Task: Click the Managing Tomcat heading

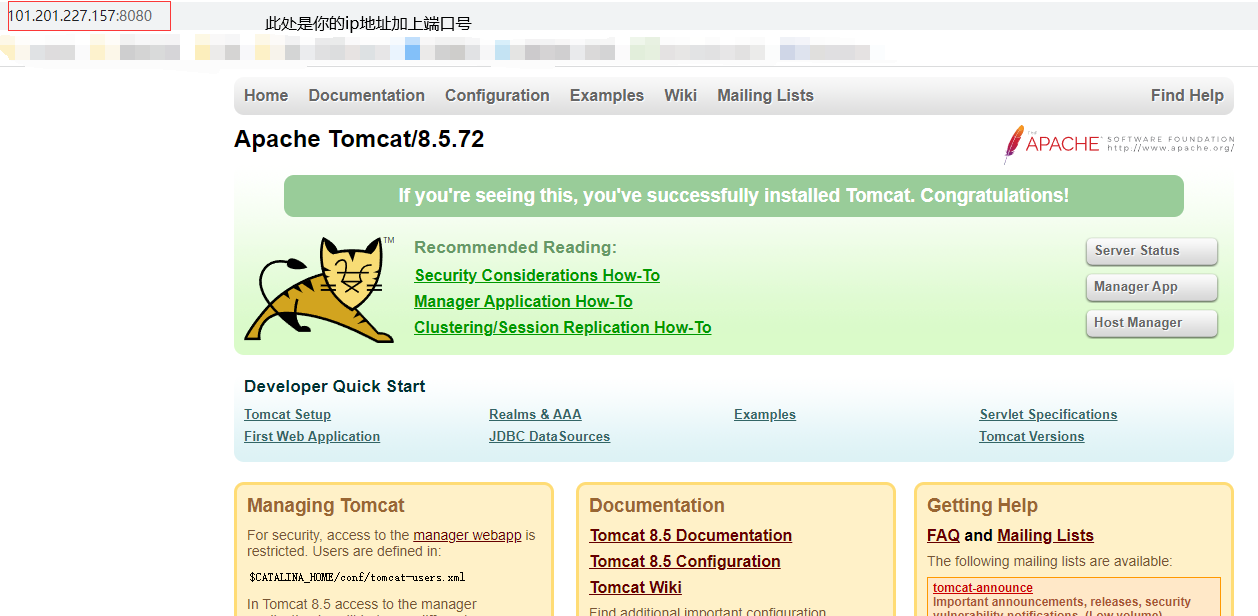Action: coord(326,506)
